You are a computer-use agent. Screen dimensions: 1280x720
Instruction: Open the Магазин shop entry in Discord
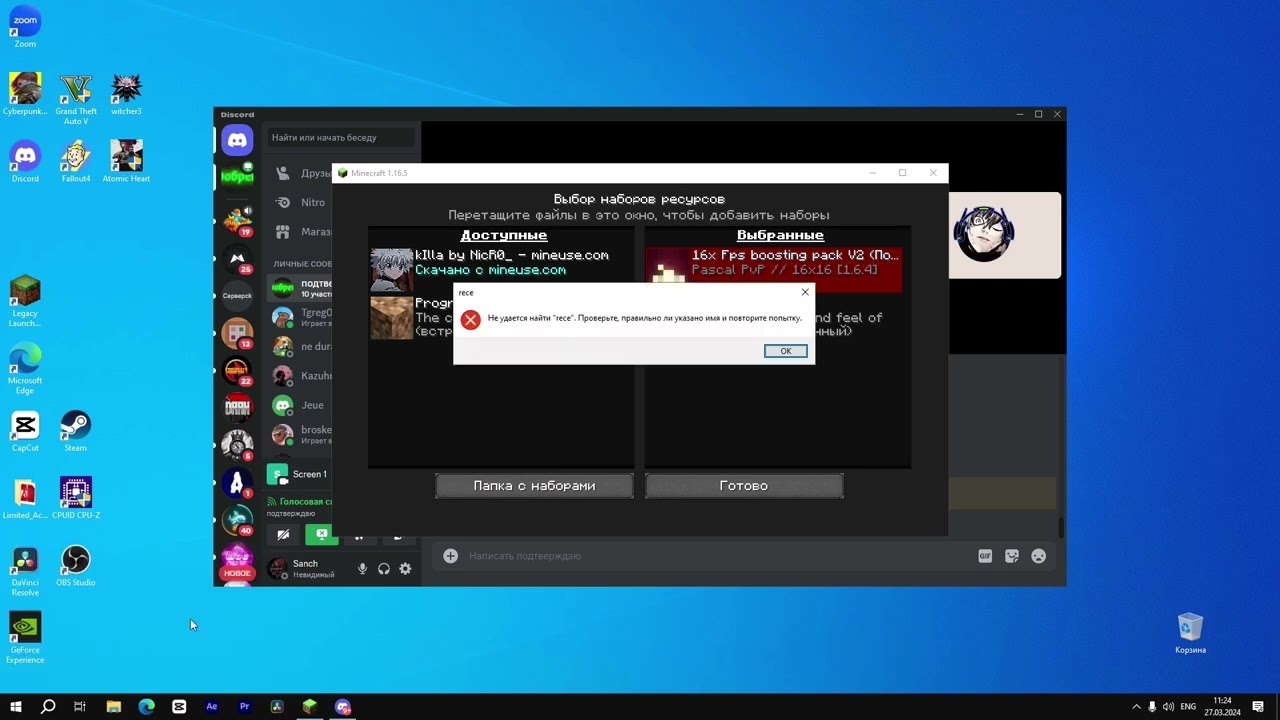301,231
